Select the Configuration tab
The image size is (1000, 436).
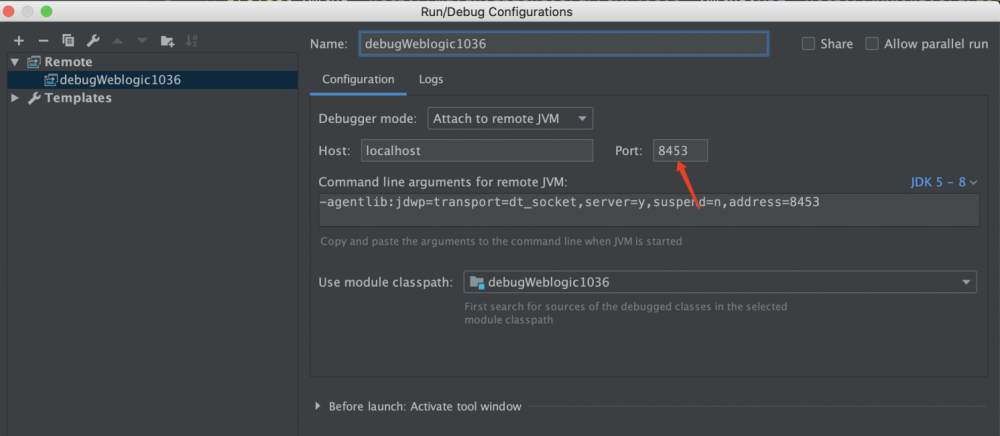(x=356, y=79)
